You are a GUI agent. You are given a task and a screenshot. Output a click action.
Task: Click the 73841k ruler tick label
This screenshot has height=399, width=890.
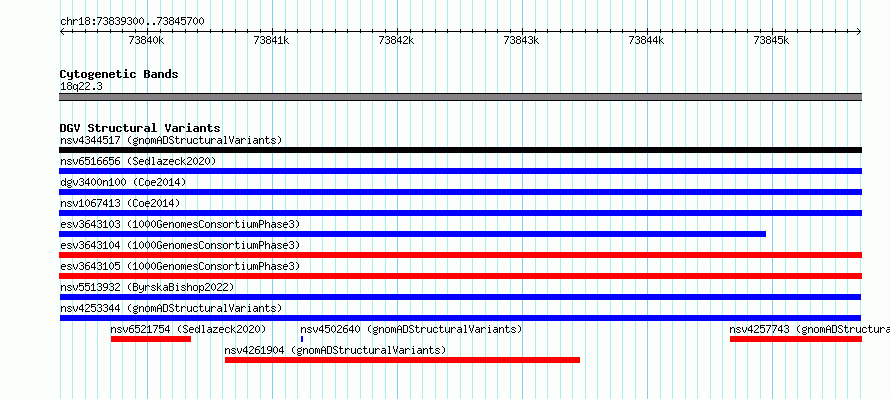coord(271,40)
